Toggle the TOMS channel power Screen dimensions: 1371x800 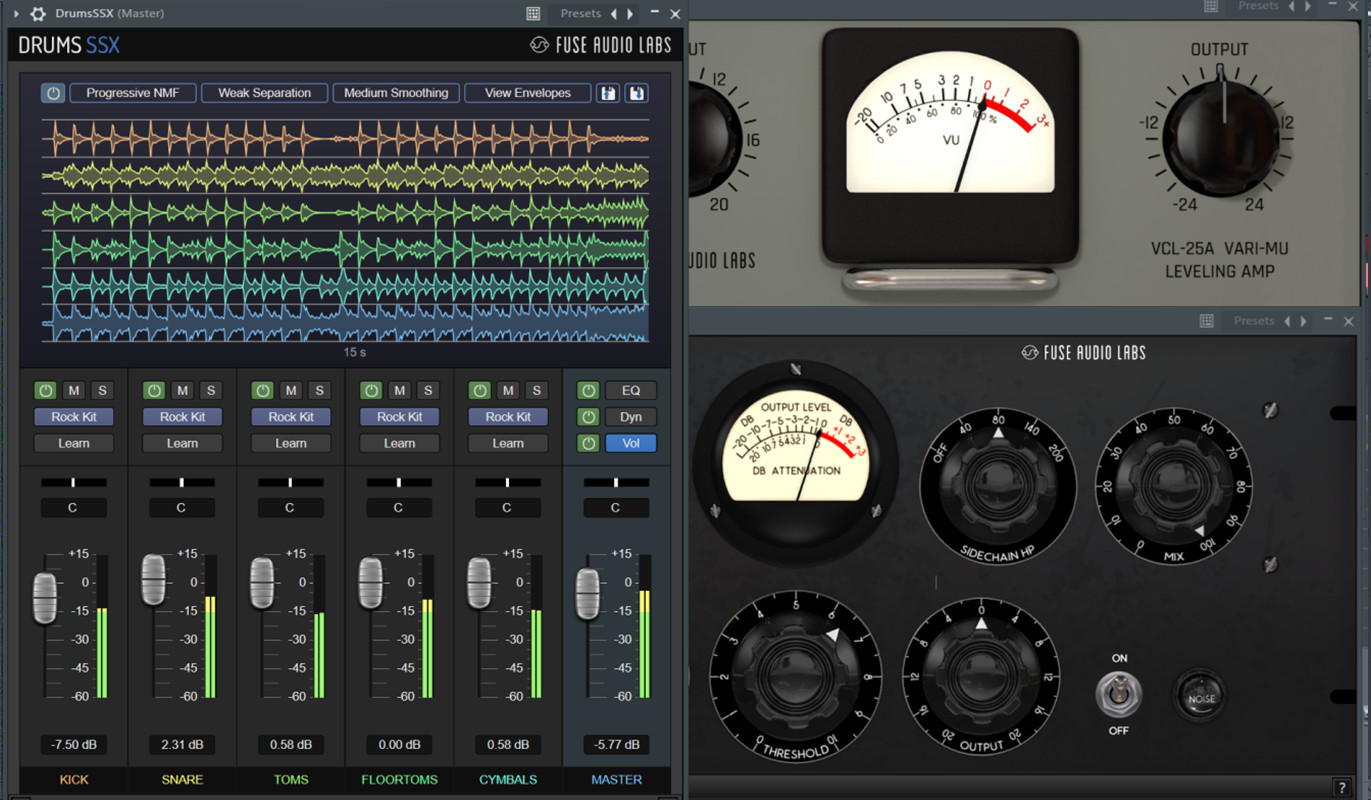point(262,391)
